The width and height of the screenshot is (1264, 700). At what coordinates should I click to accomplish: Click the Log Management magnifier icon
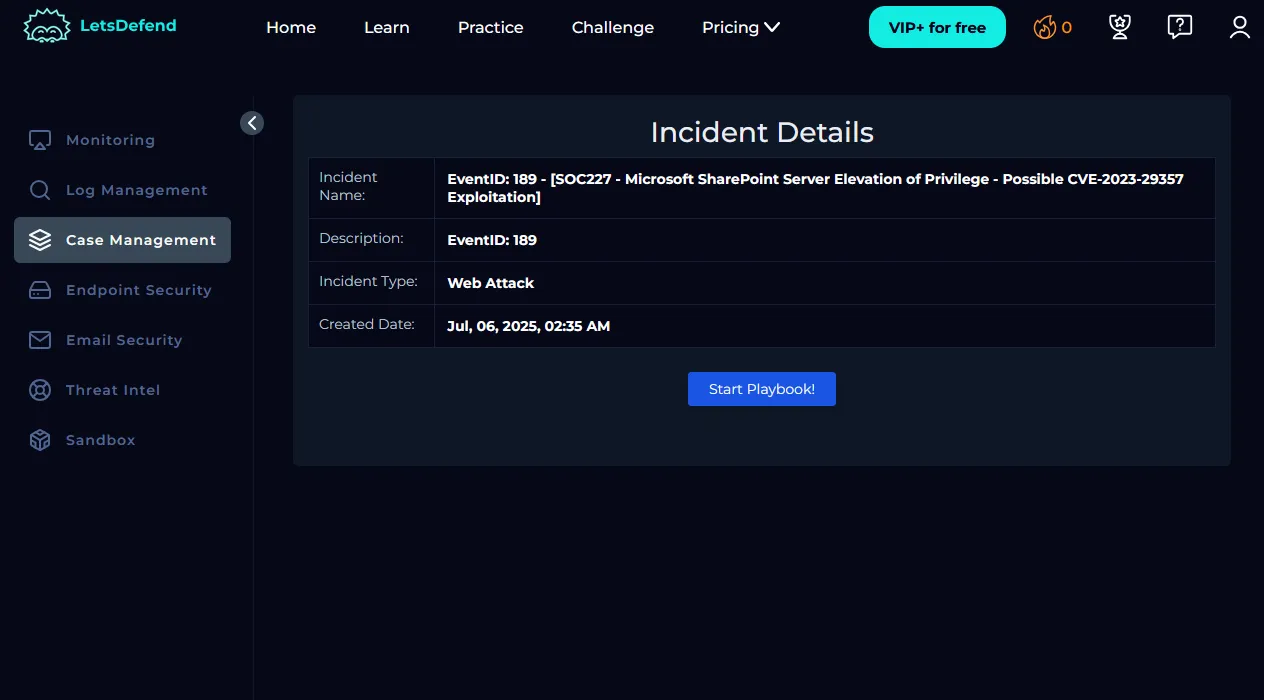[x=40, y=190]
